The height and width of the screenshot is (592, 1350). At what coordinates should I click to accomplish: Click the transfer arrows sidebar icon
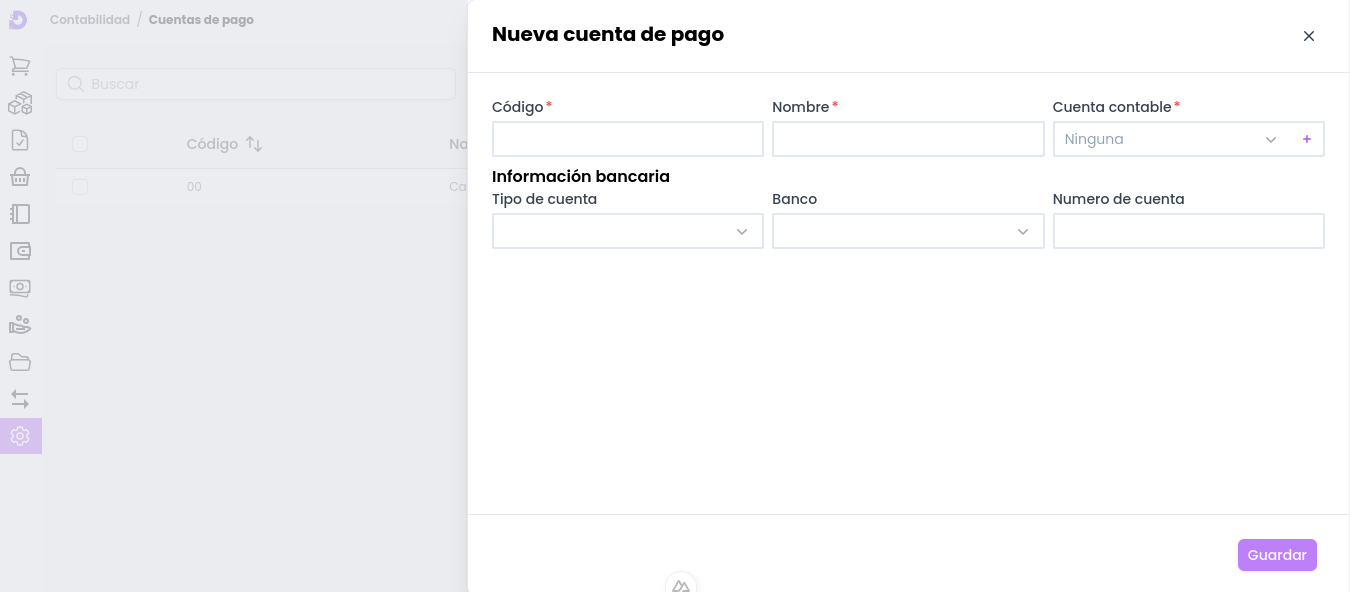click(x=20, y=399)
